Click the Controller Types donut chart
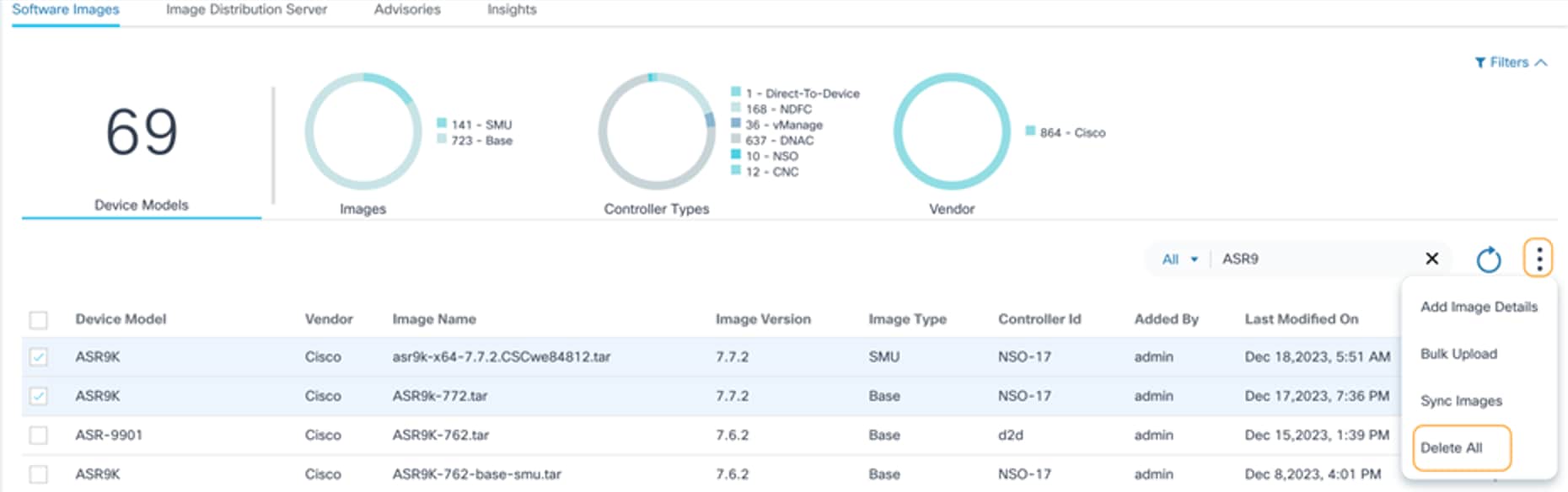This screenshot has width=1568, height=492. click(657, 131)
